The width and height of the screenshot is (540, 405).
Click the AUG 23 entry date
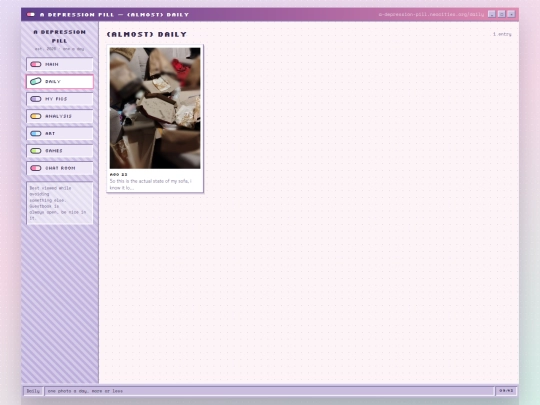[118, 175]
